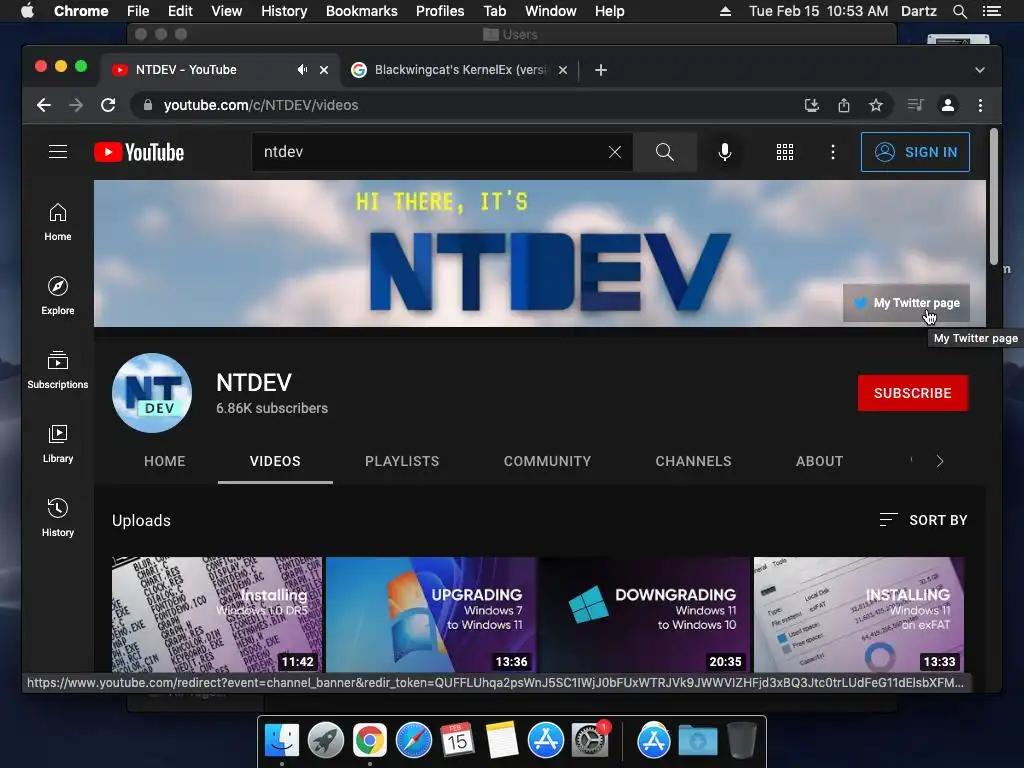Start voice search with the microphone

point(725,152)
